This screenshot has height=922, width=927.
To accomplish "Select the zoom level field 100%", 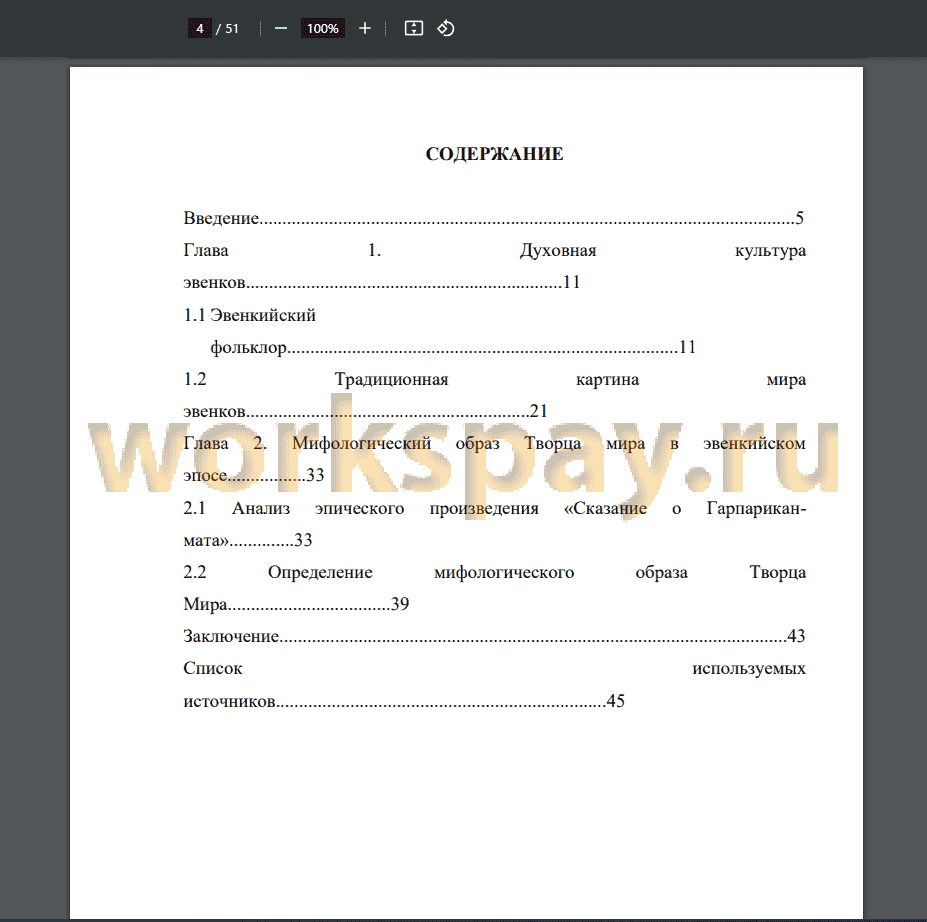I will tap(322, 28).
